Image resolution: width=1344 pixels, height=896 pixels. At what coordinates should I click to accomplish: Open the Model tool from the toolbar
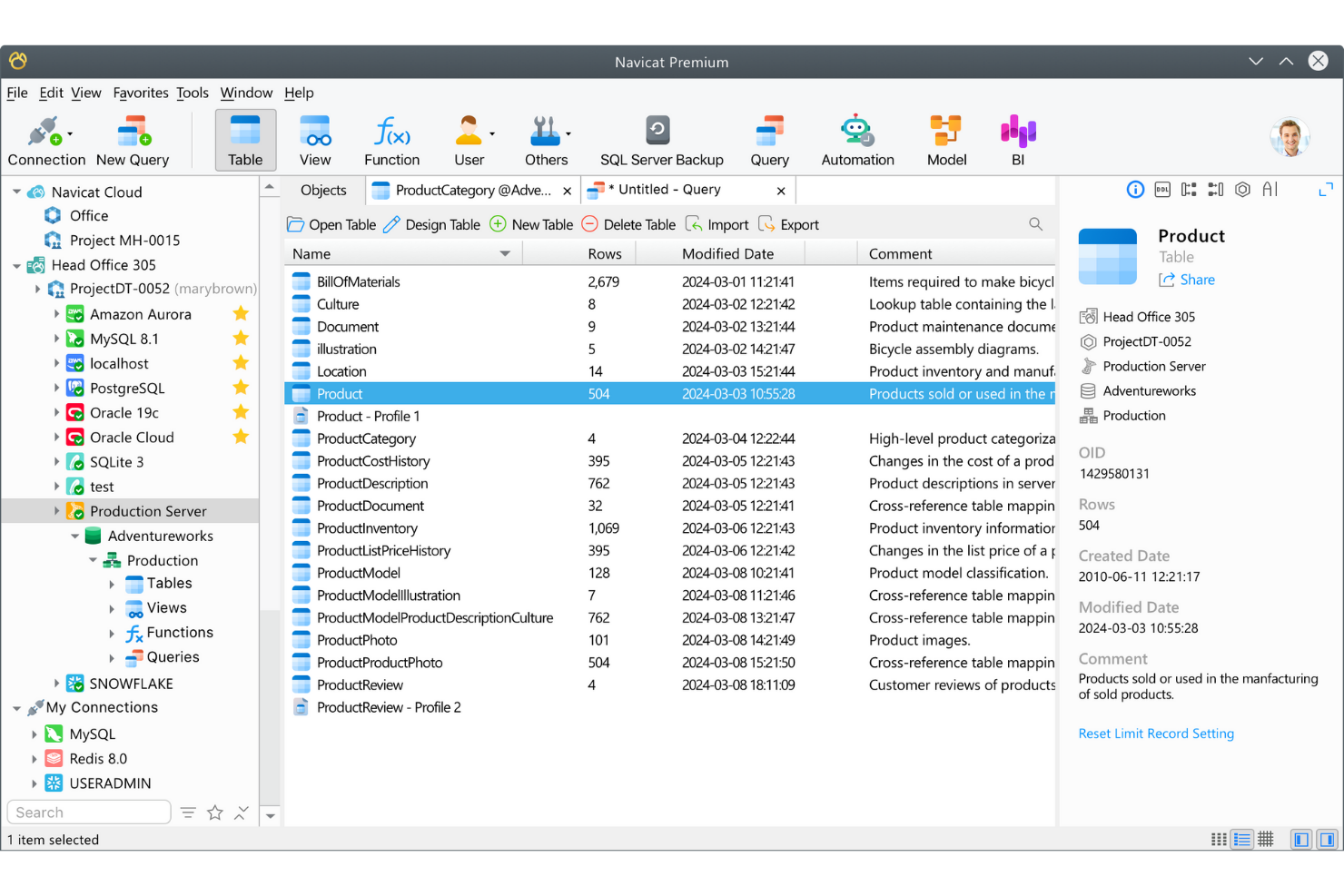pos(945,139)
